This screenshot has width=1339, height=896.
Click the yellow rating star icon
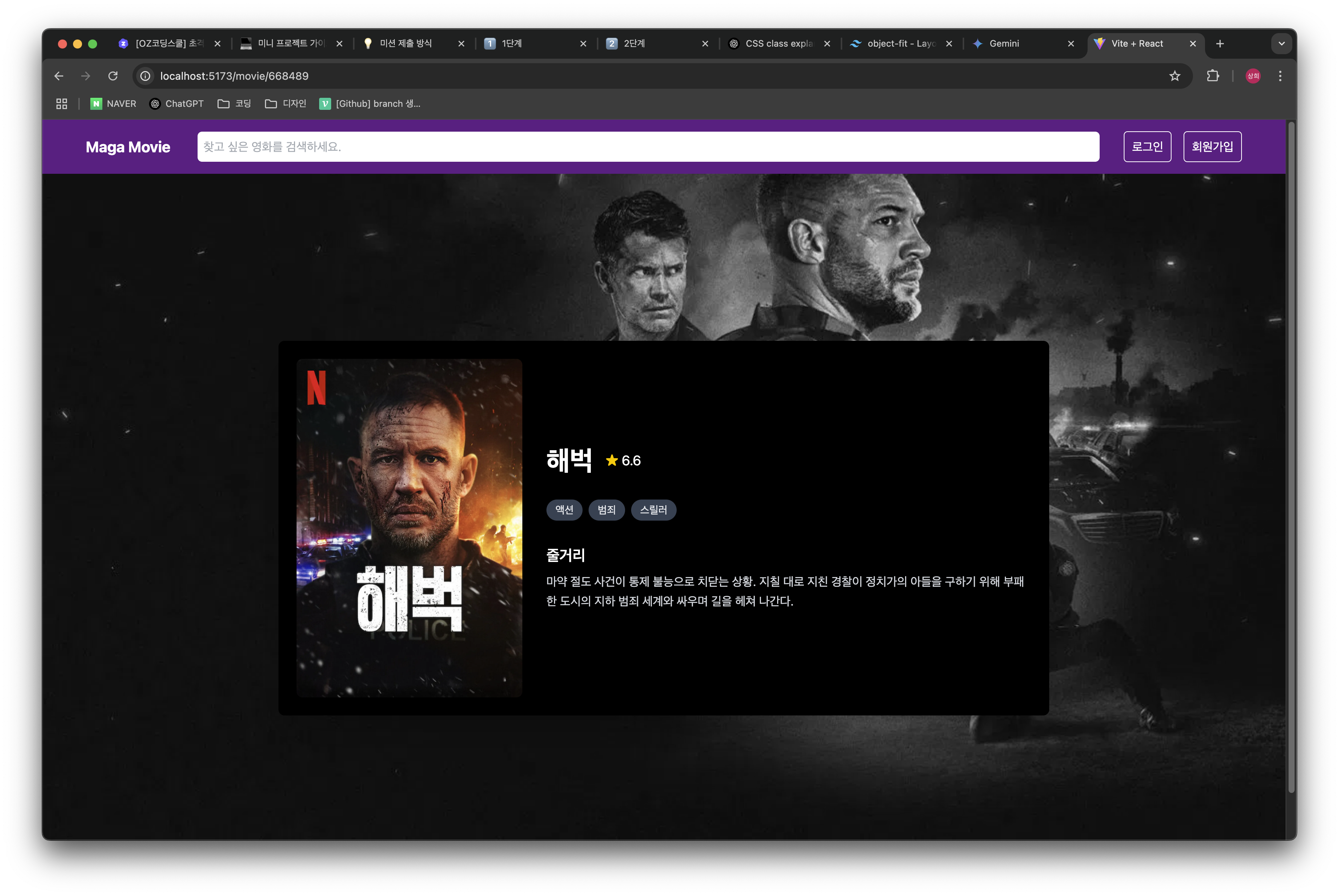point(612,460)
